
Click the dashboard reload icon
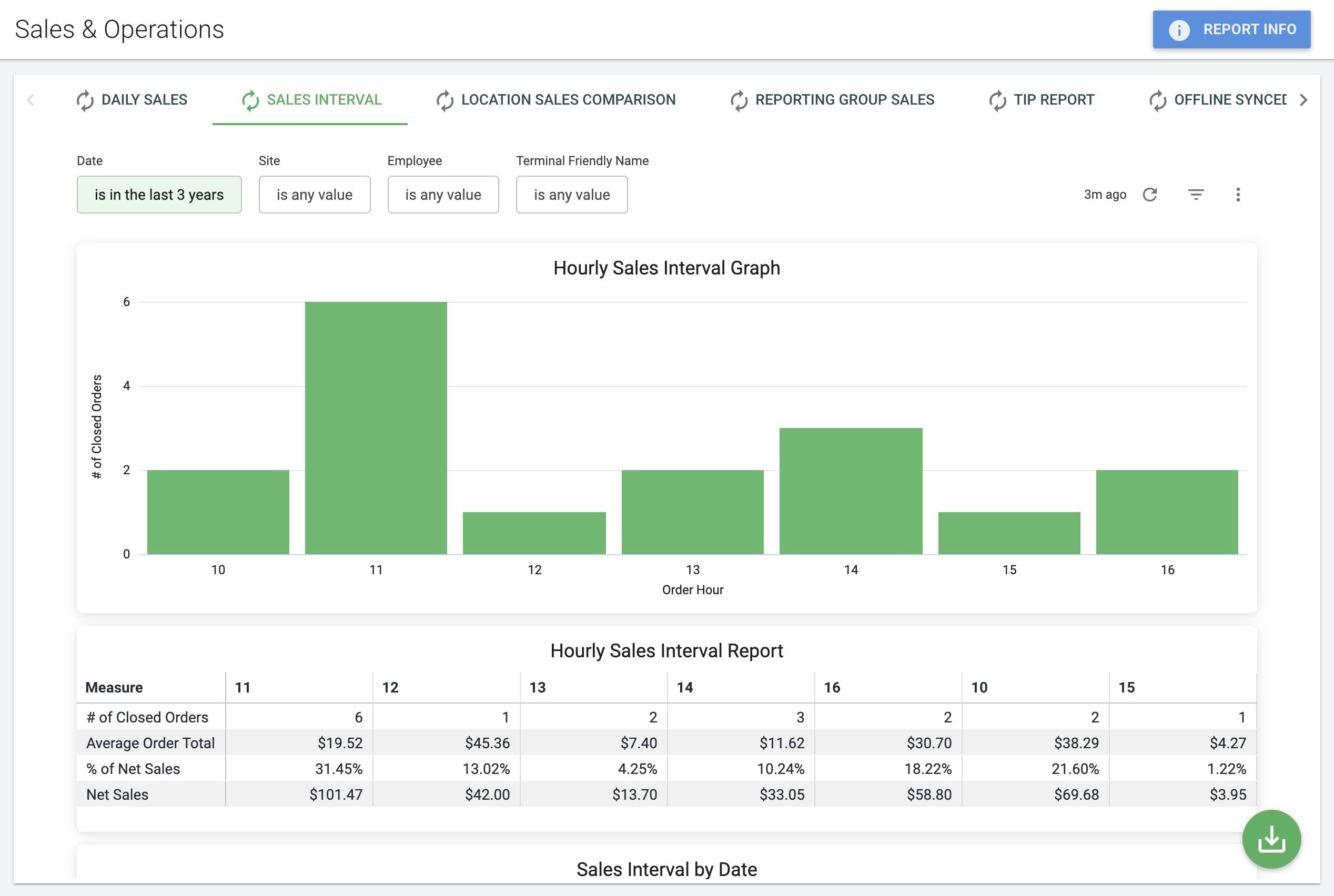(x=1150, y=194)
